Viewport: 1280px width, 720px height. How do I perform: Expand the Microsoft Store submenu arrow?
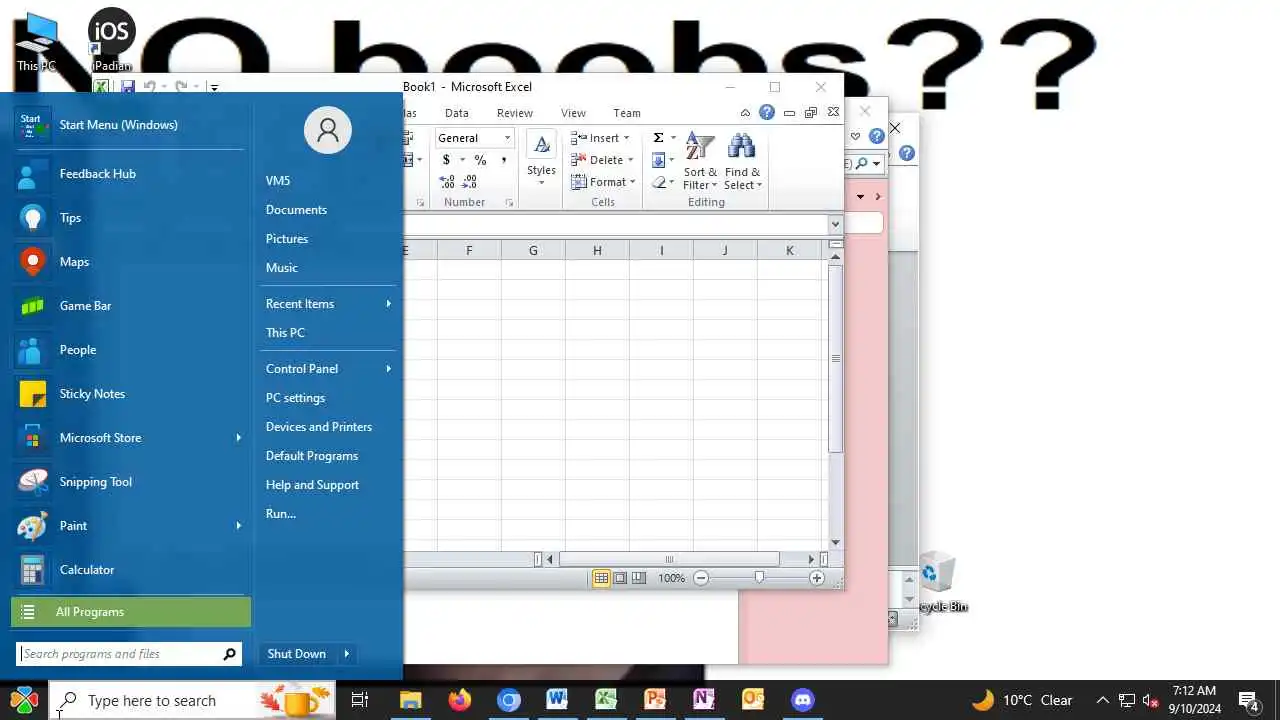[x=238, y=438]
